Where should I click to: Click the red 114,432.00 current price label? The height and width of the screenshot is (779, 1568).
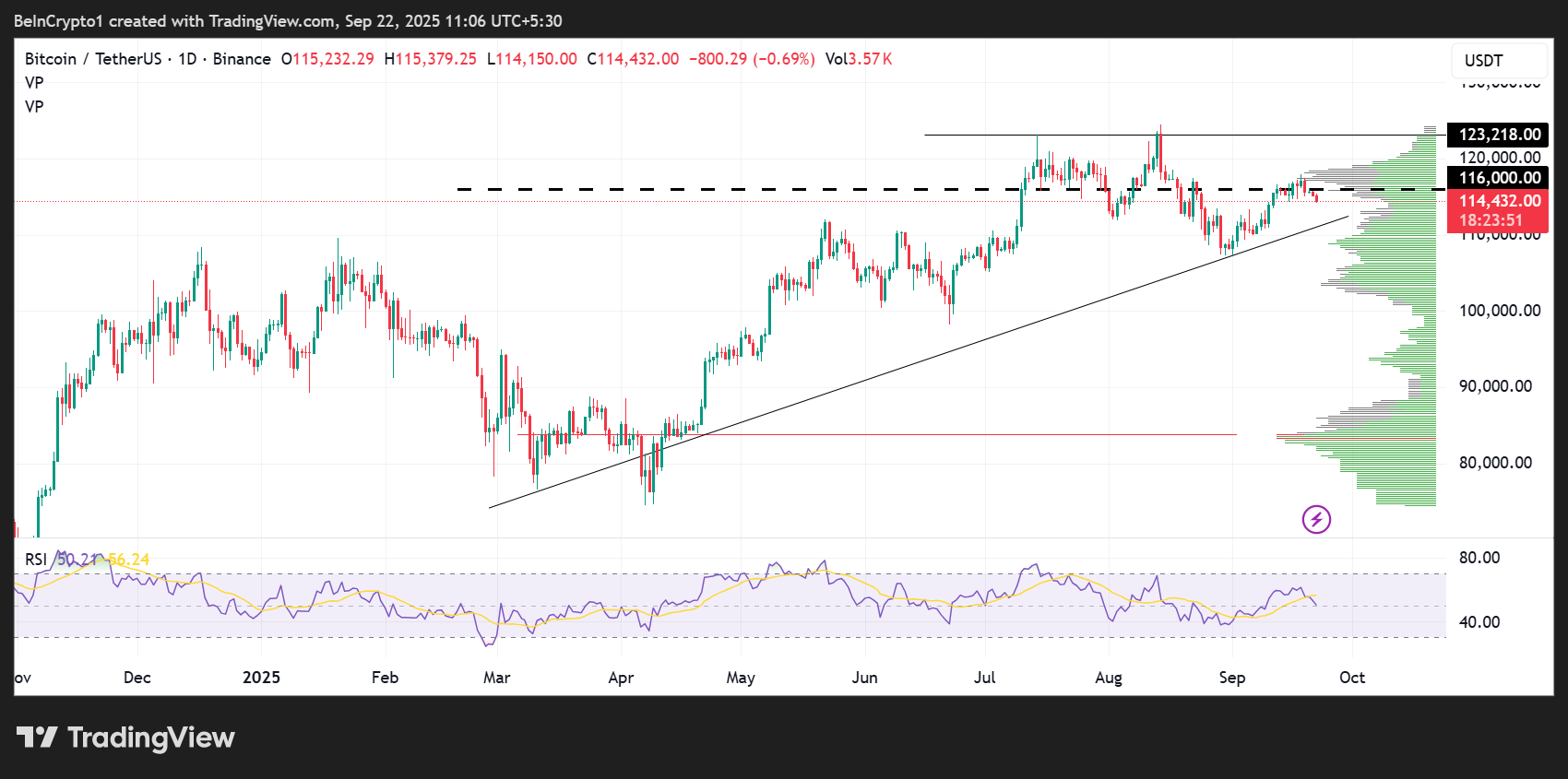1499,201
